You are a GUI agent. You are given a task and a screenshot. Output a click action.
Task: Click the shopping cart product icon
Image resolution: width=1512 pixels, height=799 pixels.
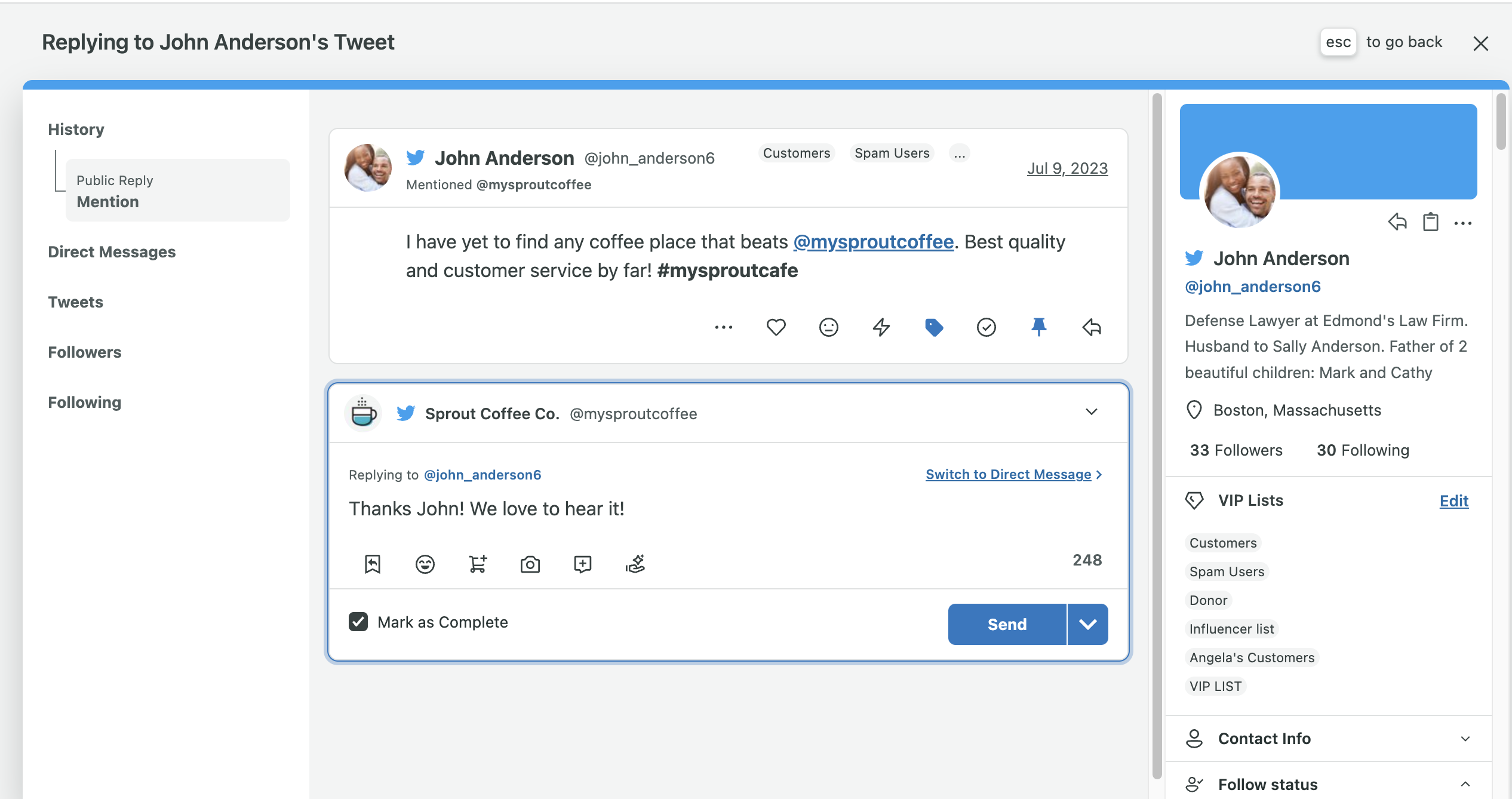click(x=478, y=564)
